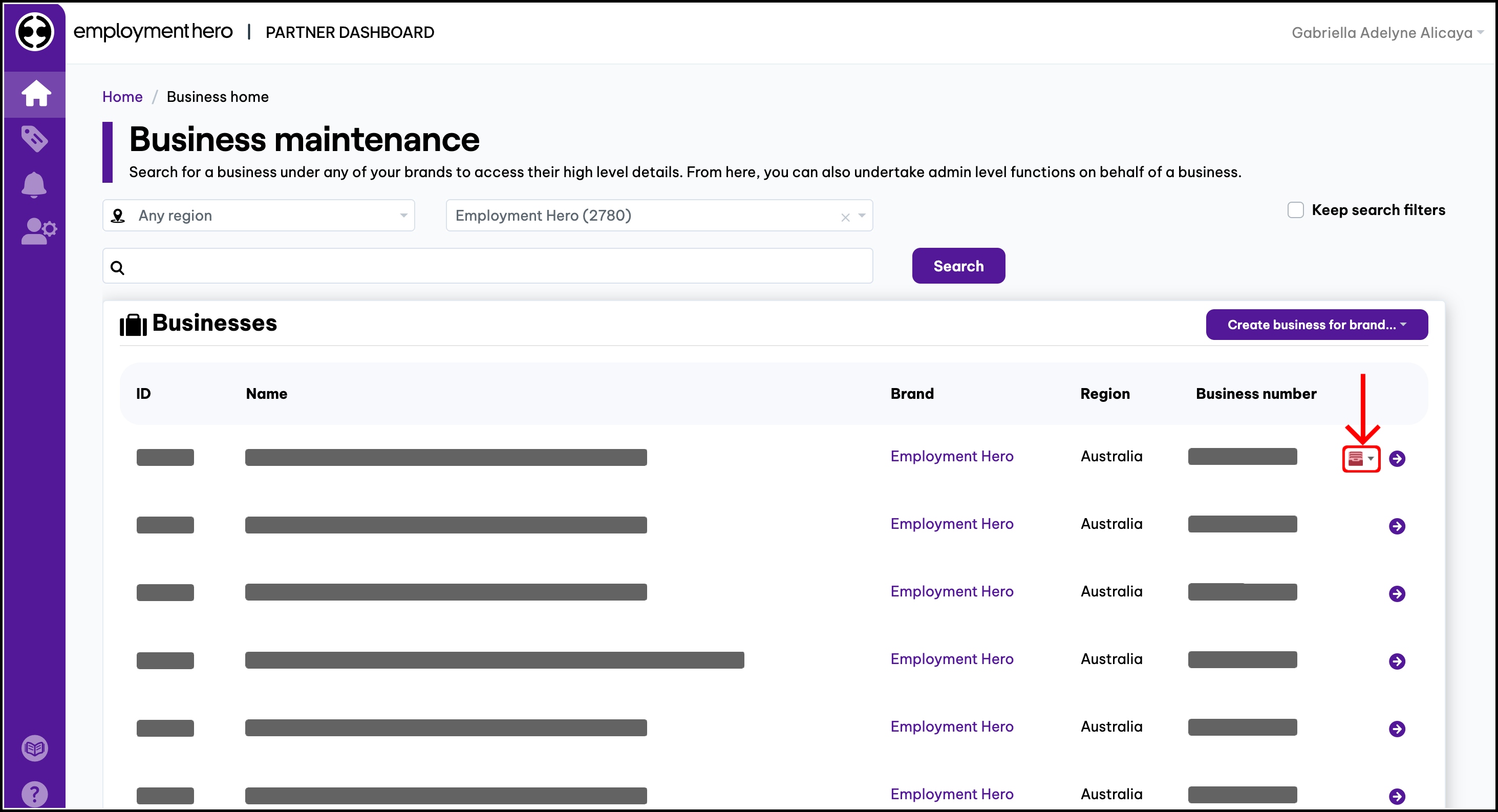The height and width of the screenshot is (812, 1498).
Task: Click the Business number column header
Action: (1256, 394)
